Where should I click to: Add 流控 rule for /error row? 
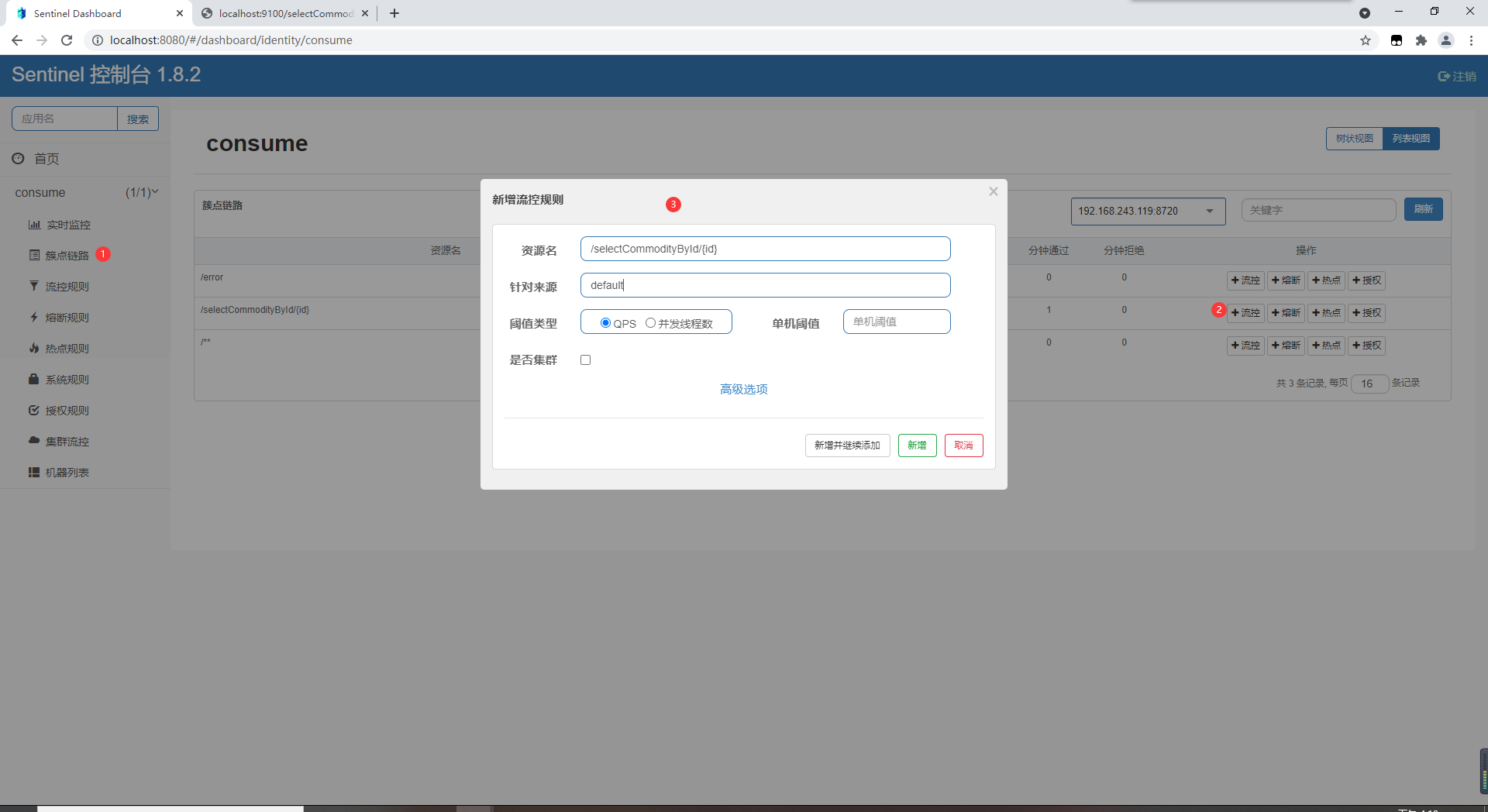click(x=1245, y=280)
